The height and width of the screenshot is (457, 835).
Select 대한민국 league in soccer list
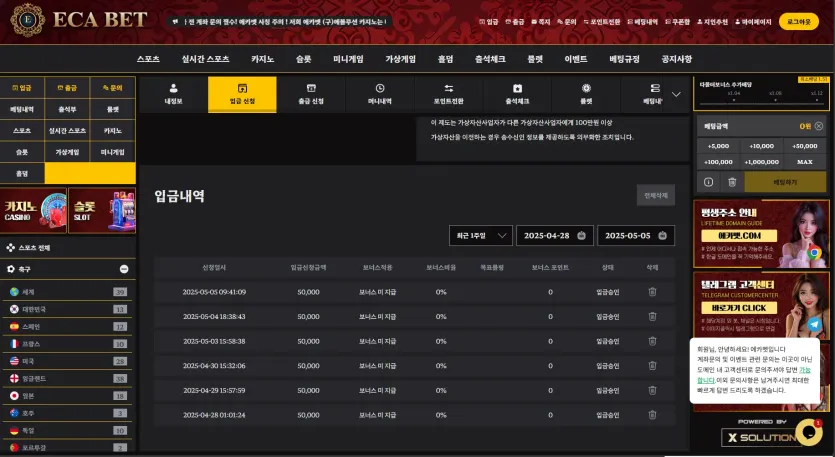(x=68, y=309)
